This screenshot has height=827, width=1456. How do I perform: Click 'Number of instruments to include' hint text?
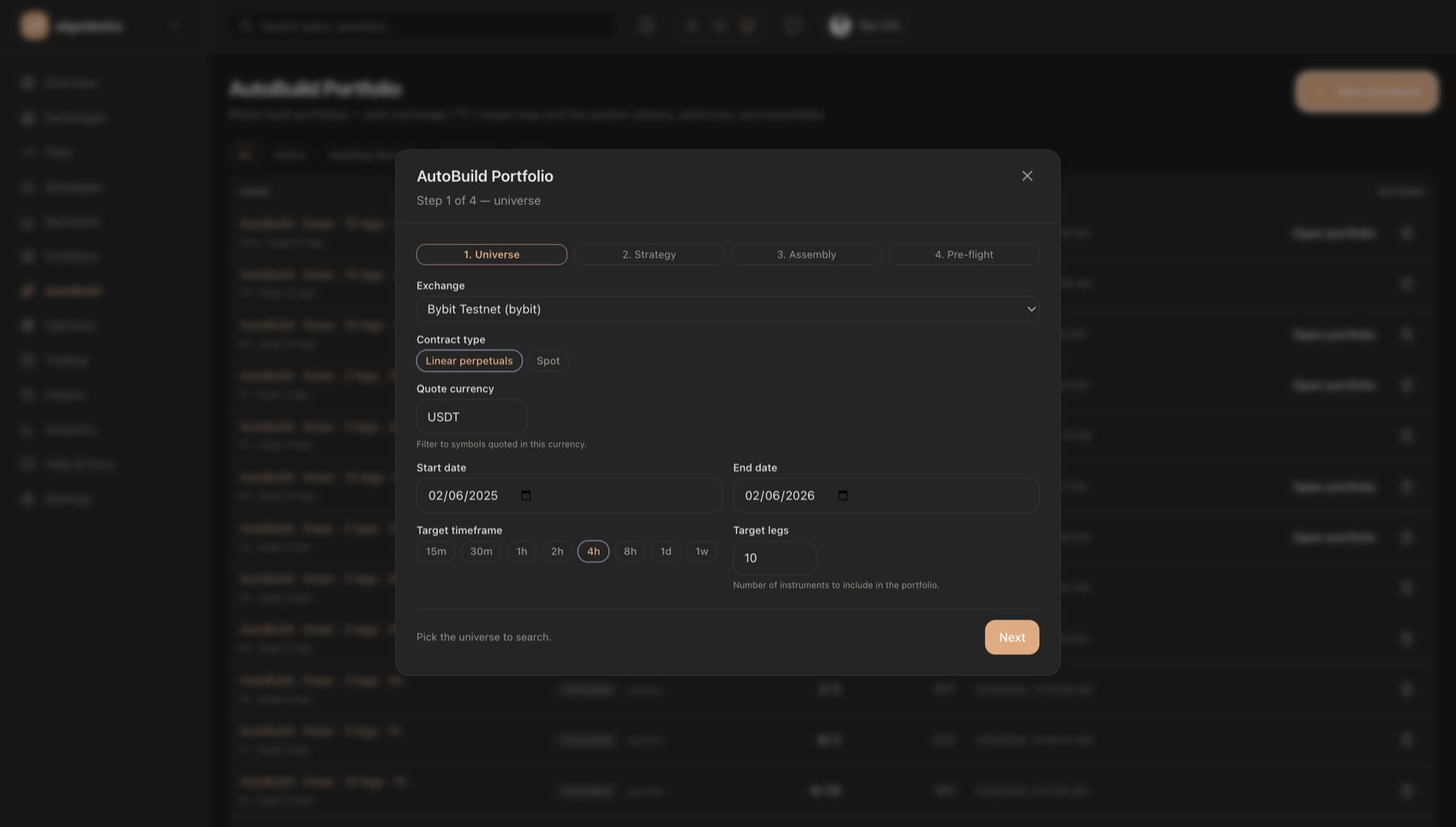click(x=836, y=585)
